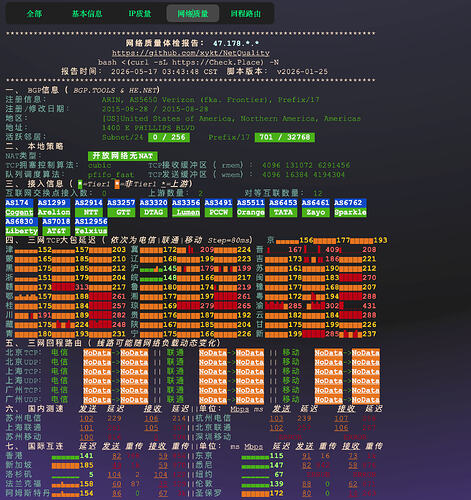Click the AS174 badge
The height and width of the screenshot is (500, 471).
[19, 203]
